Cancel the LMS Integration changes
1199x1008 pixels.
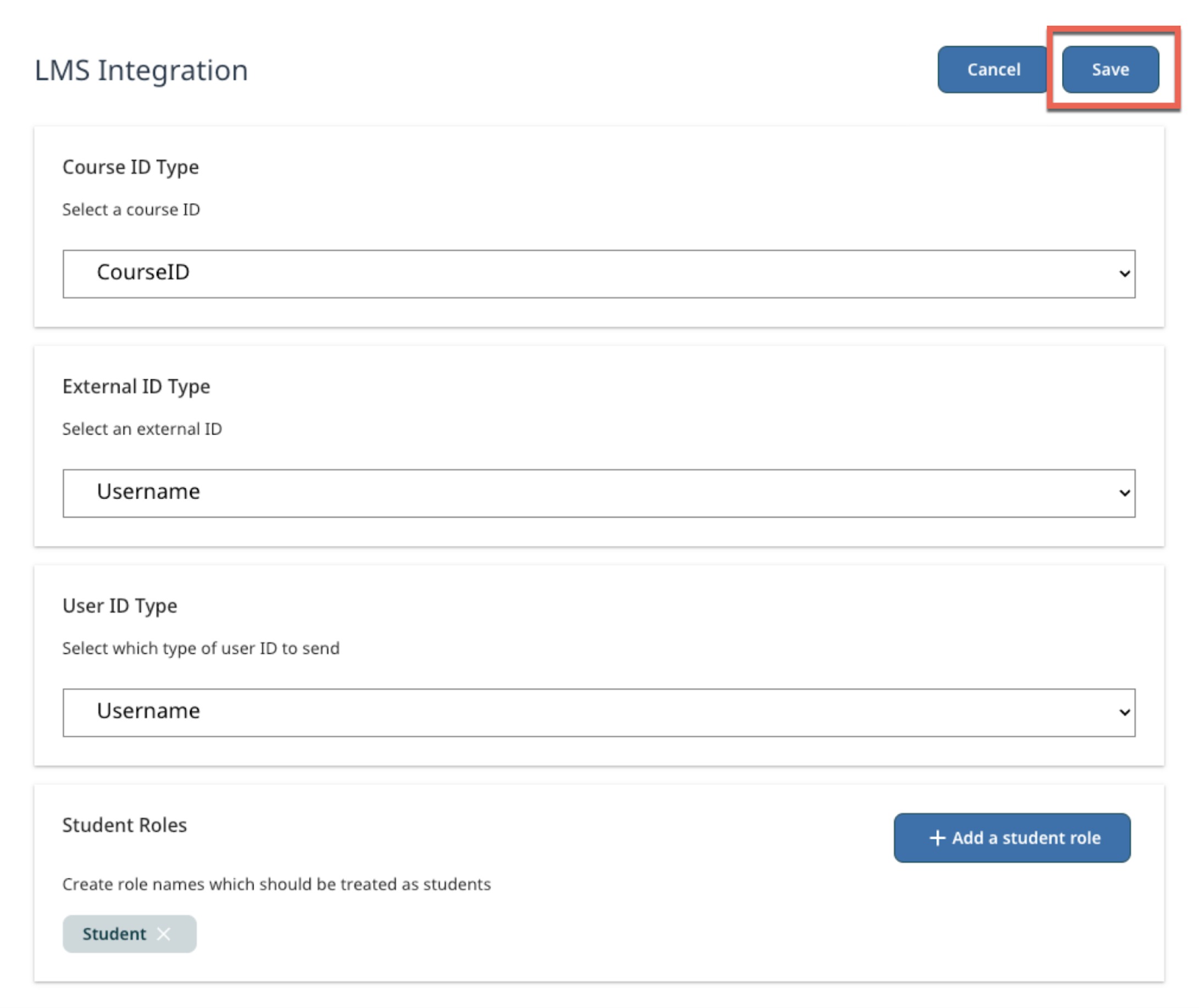(x=993, y=69)
